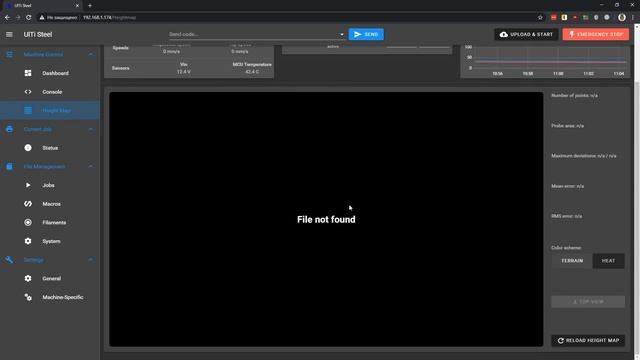Click the height map black canvas
The image size is (640, 360).
326,219
